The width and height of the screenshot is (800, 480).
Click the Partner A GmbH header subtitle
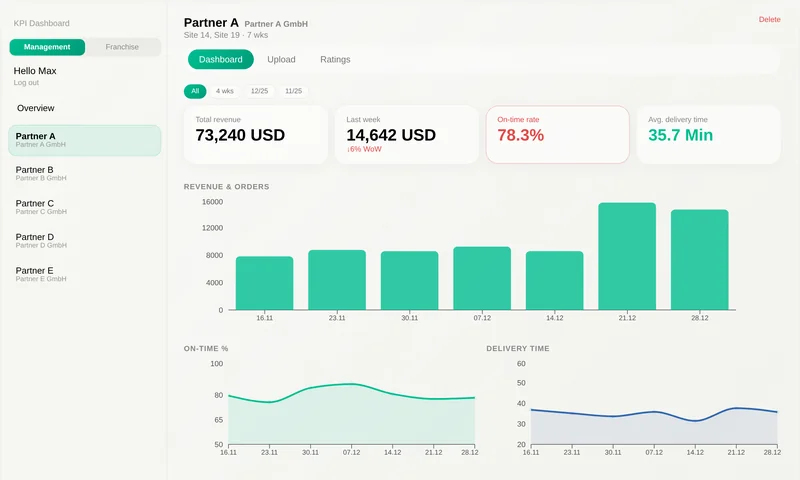pyautogui.click(x=276, y=24)
